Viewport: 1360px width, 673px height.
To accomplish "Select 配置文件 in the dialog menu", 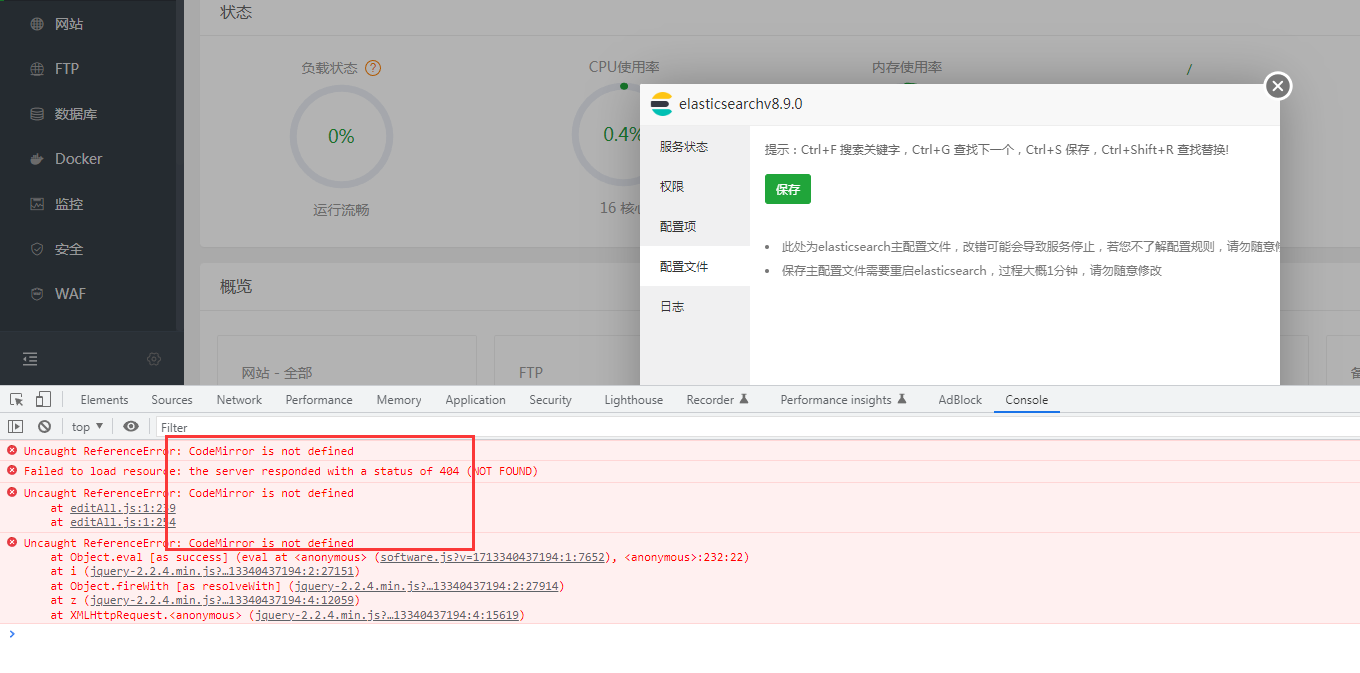I will point(695,267).
